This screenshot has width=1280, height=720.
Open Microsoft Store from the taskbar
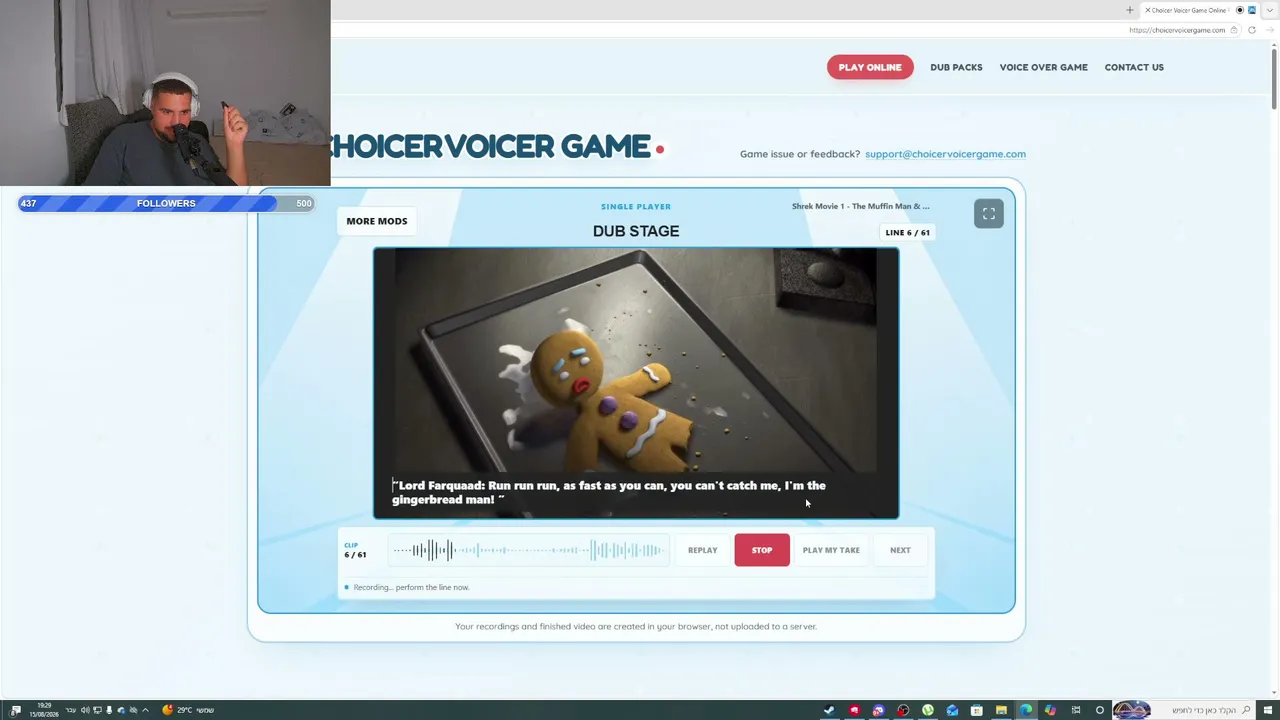pos(977,710)
